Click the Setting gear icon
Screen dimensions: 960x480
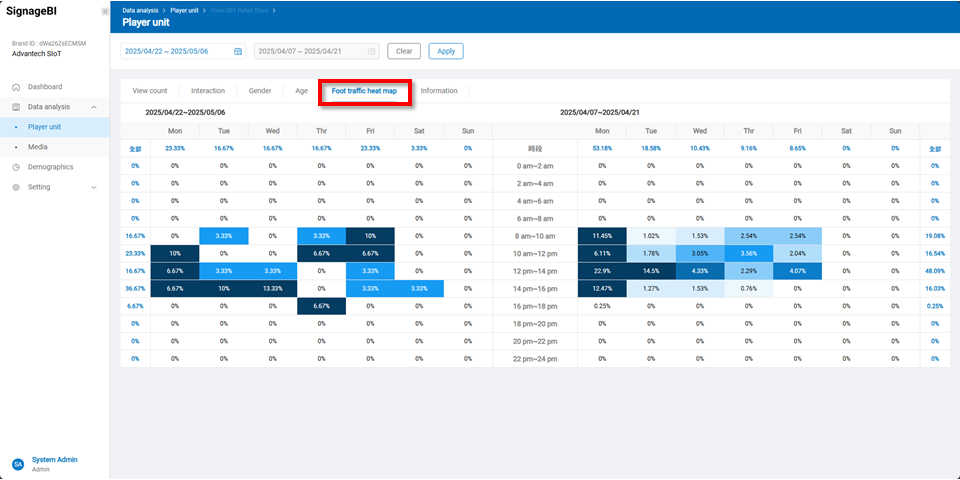tap(16, 187)
